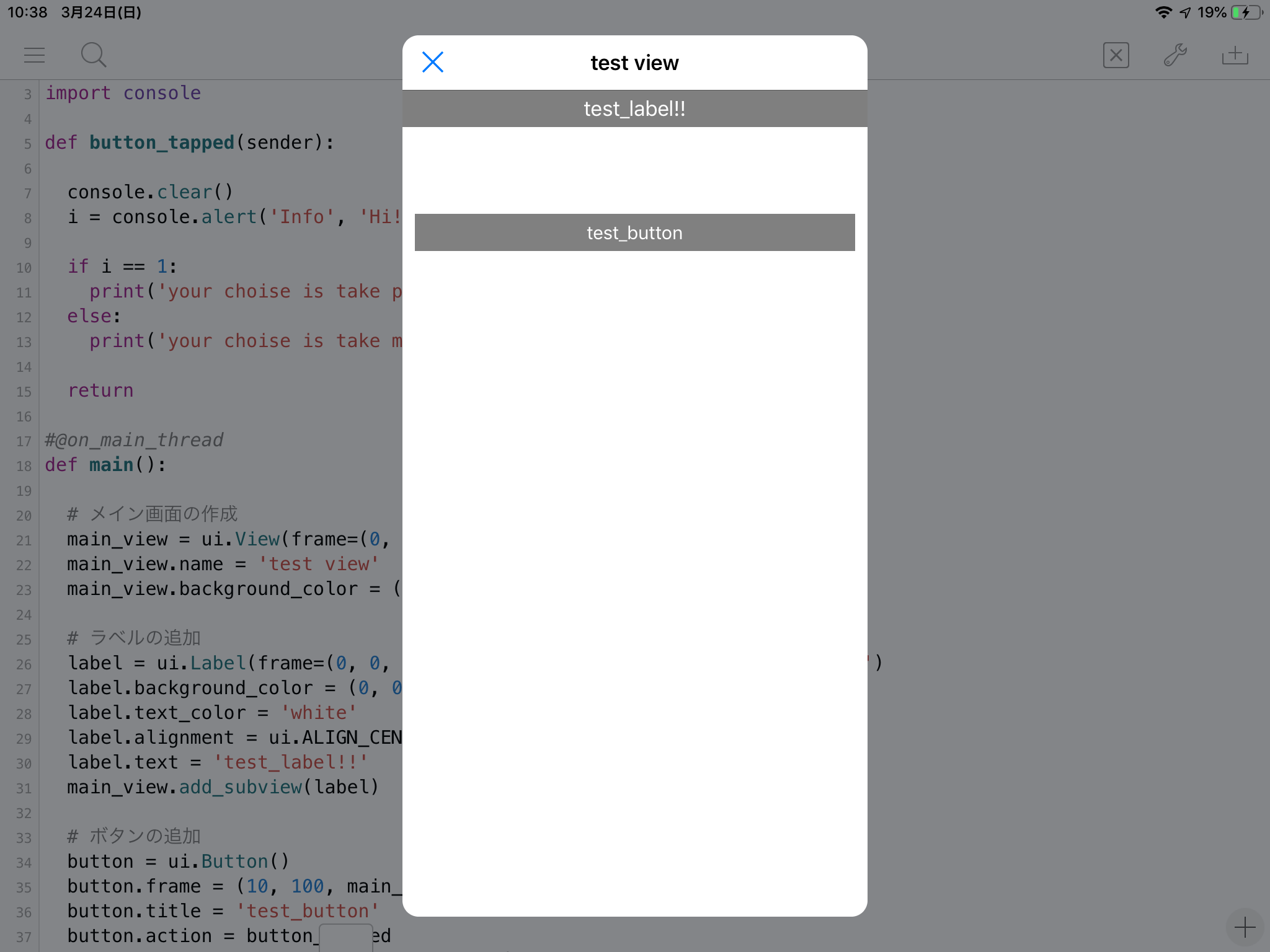Click the 'test view' popup title

pyautogui.click(x=634, y=62)
